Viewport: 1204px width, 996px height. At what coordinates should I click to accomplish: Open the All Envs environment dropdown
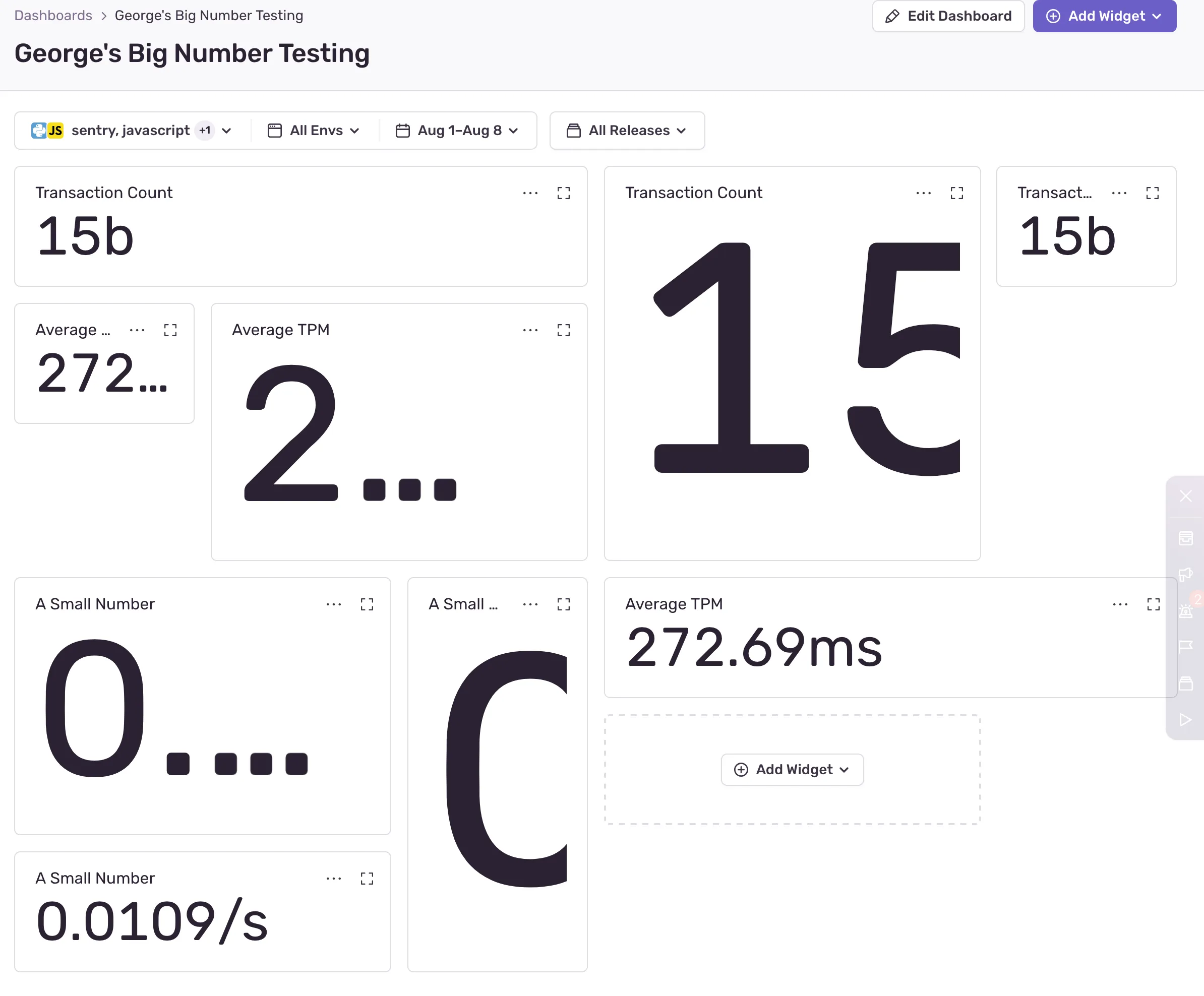[x=314, y=130]
